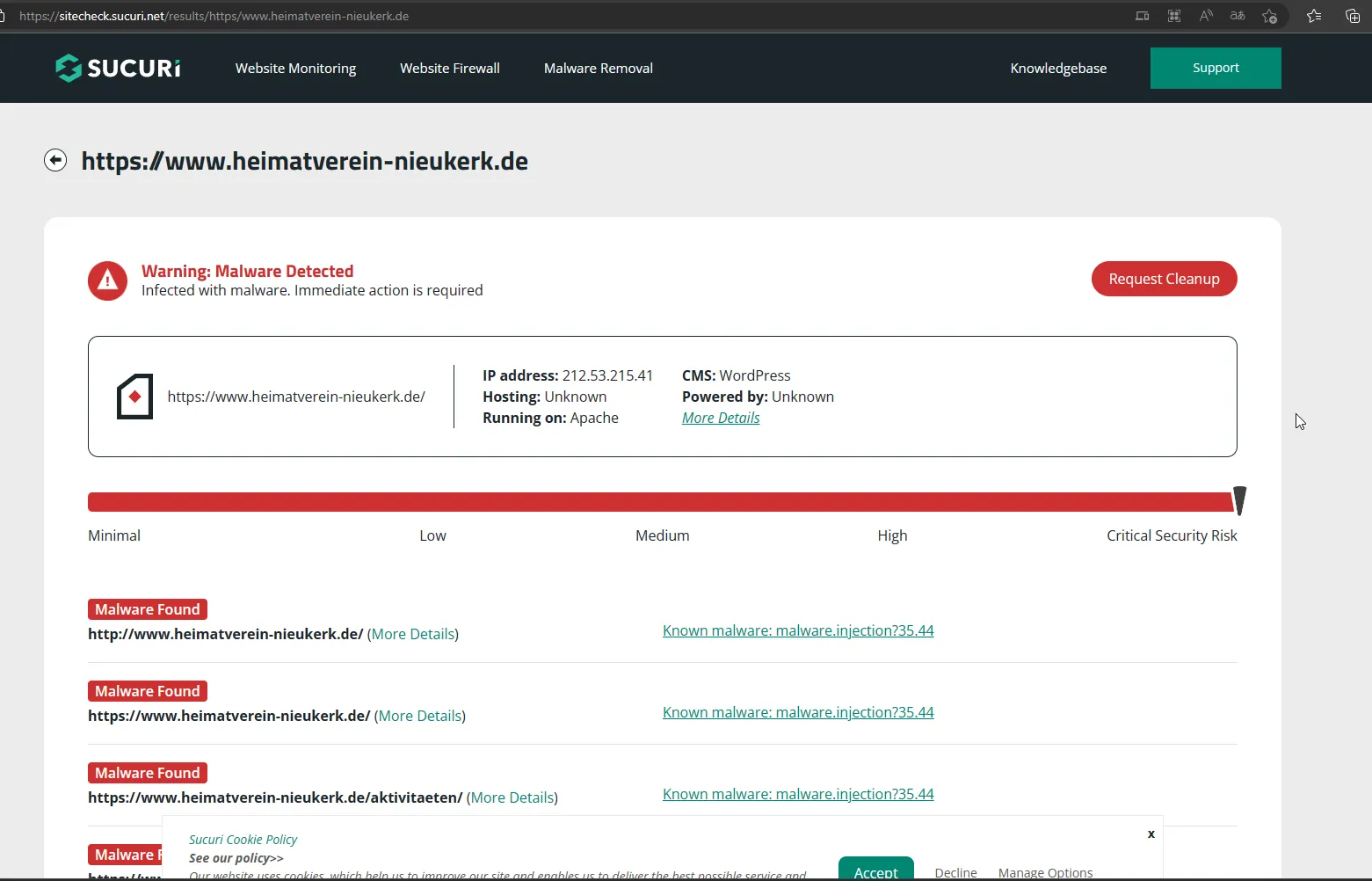
Task: Click the 'Warning: Malware Detected' heading
Action: [x=248, y=271]
